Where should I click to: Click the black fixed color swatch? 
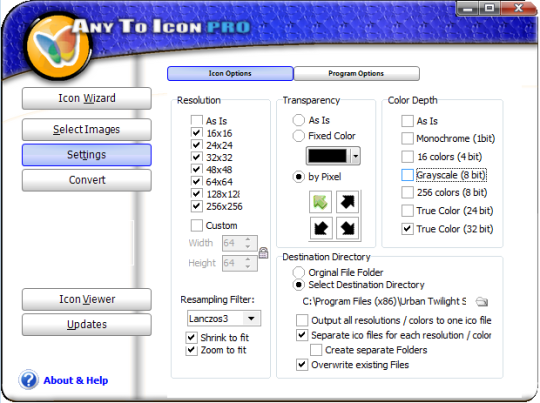pos(327,156)
